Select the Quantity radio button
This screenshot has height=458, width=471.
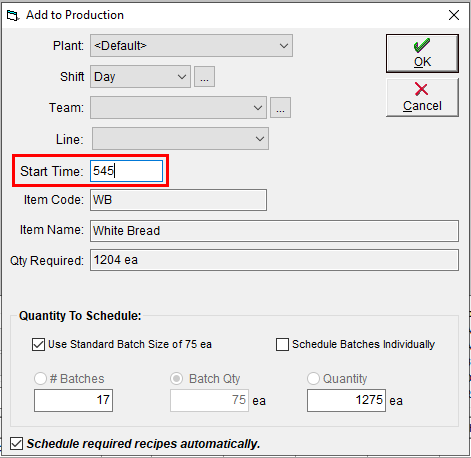[x=313, y=379]
